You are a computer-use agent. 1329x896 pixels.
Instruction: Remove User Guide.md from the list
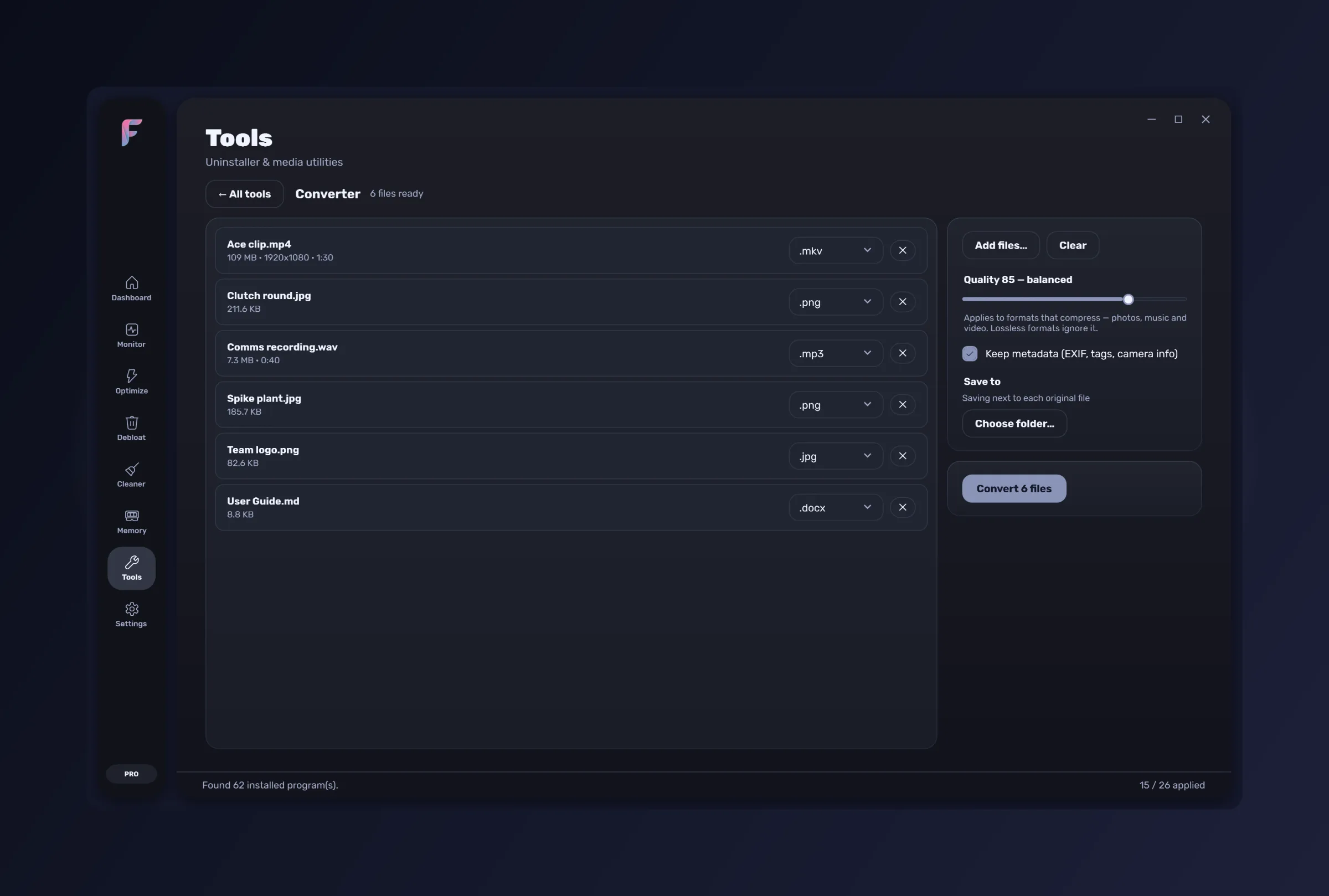902,507
